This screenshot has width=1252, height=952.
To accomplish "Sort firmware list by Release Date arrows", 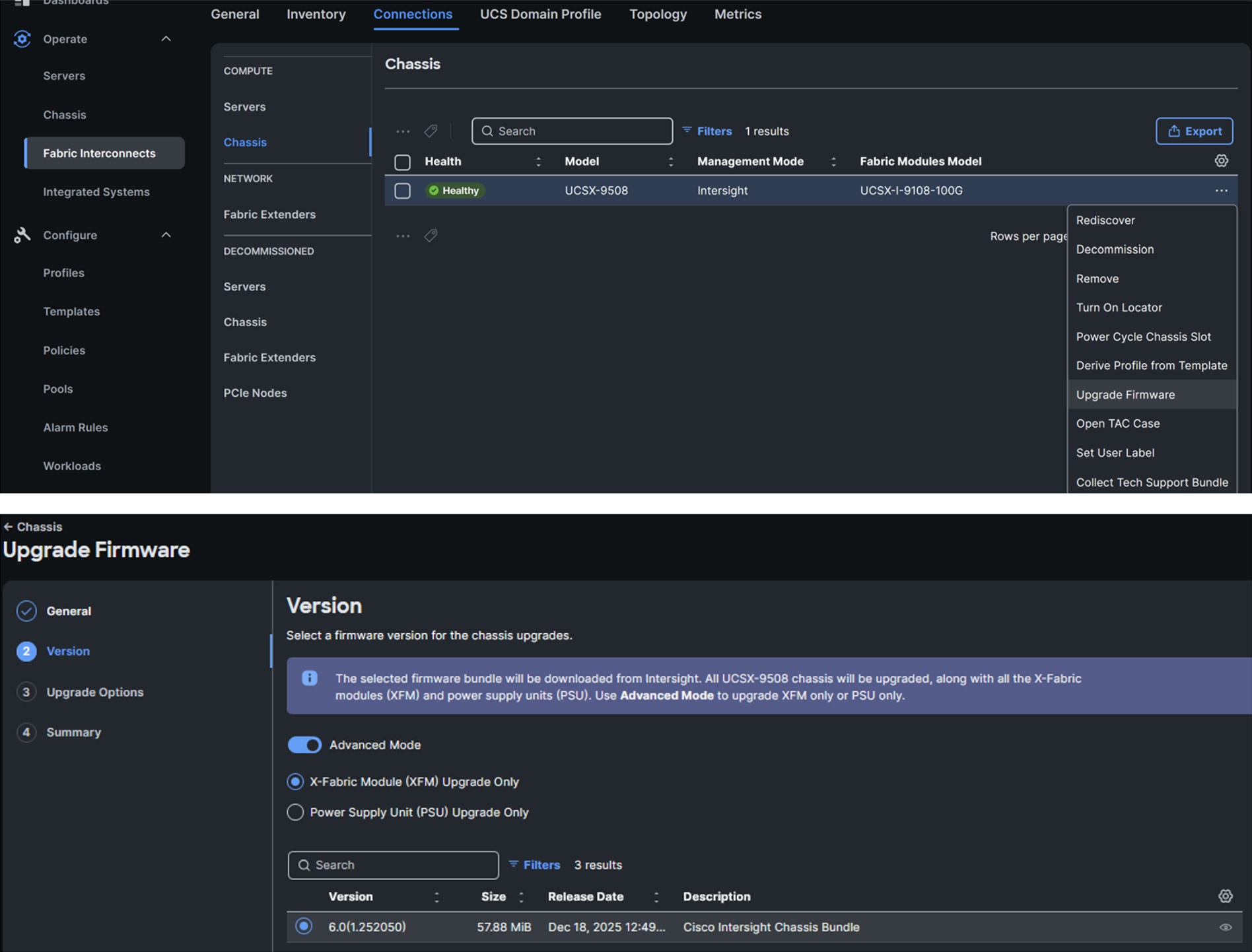I will 656,897.
